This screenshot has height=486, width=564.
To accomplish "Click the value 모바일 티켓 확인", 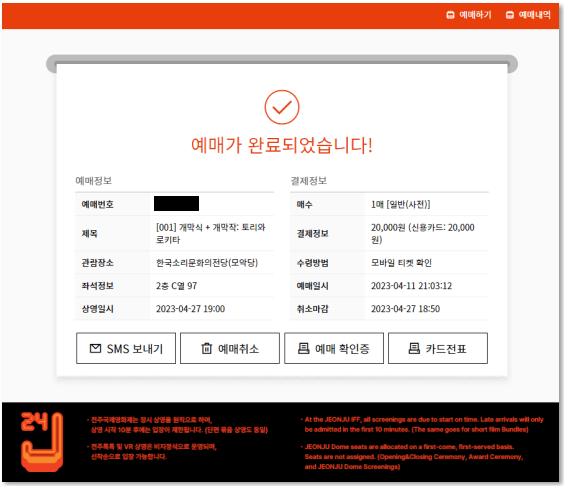I will [x=401, y=263].
